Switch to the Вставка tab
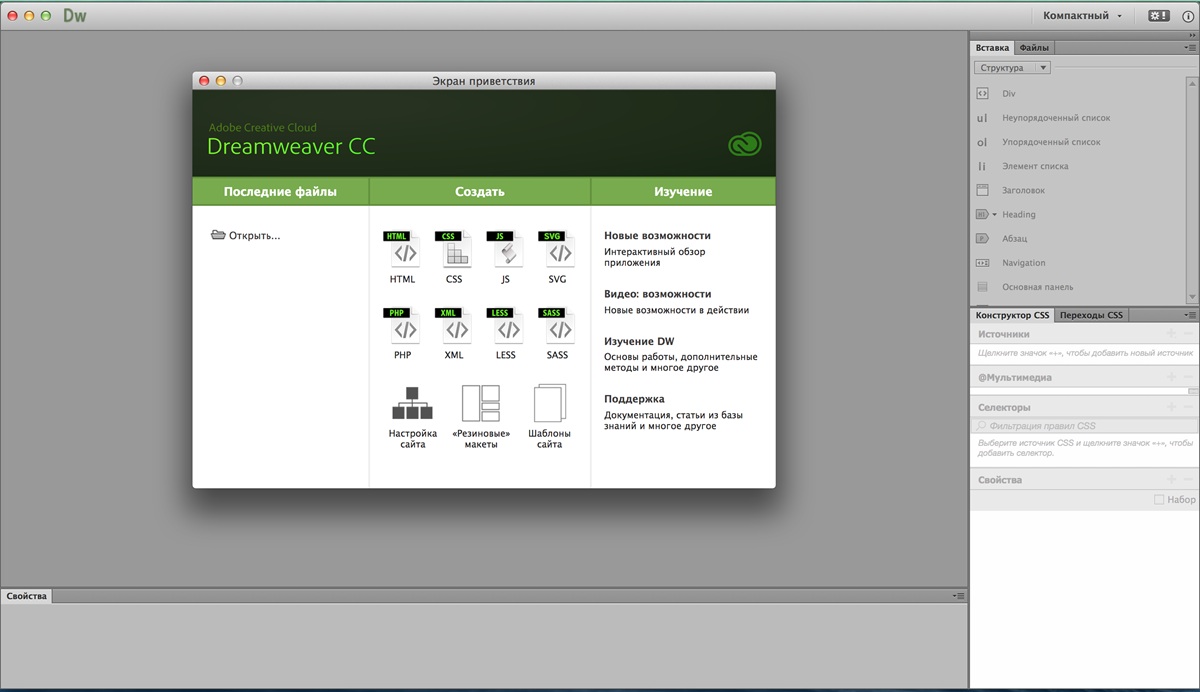The width and height of the screenshot is (1200, 692). click(x=992, y=47)
